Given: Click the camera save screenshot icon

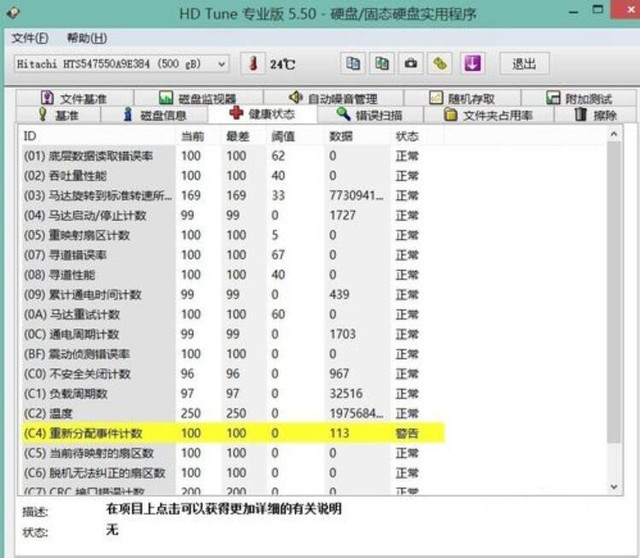Looking at the screenshot, I should click(x=411, y=64).
